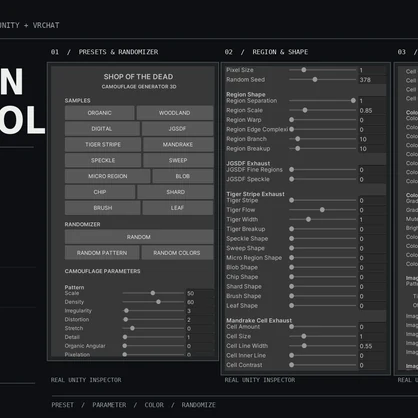Adjust the Distortion slider
The width and height of the screenshot is (418, 418).
point(153,320)
